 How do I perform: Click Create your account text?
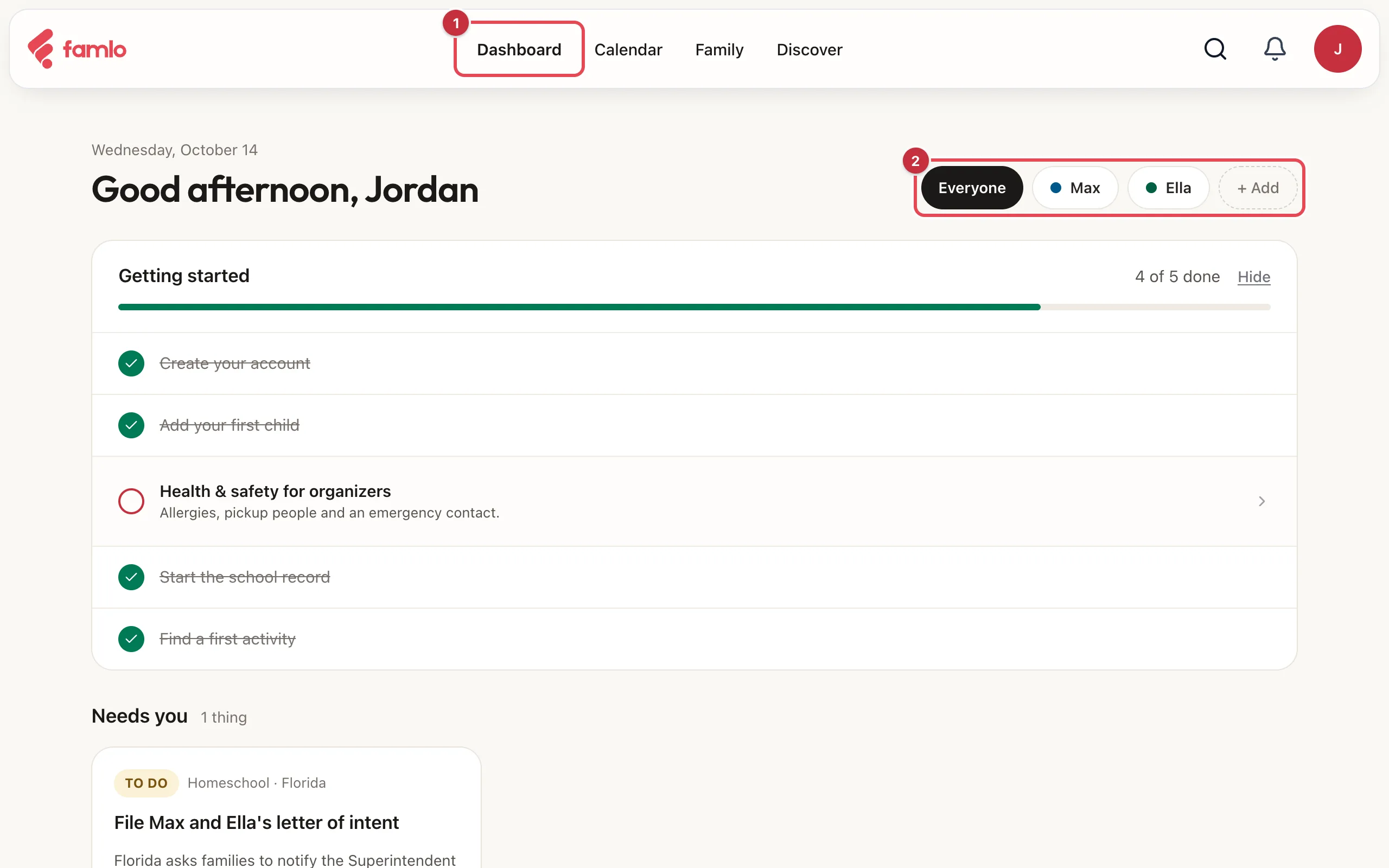point(235,363)
